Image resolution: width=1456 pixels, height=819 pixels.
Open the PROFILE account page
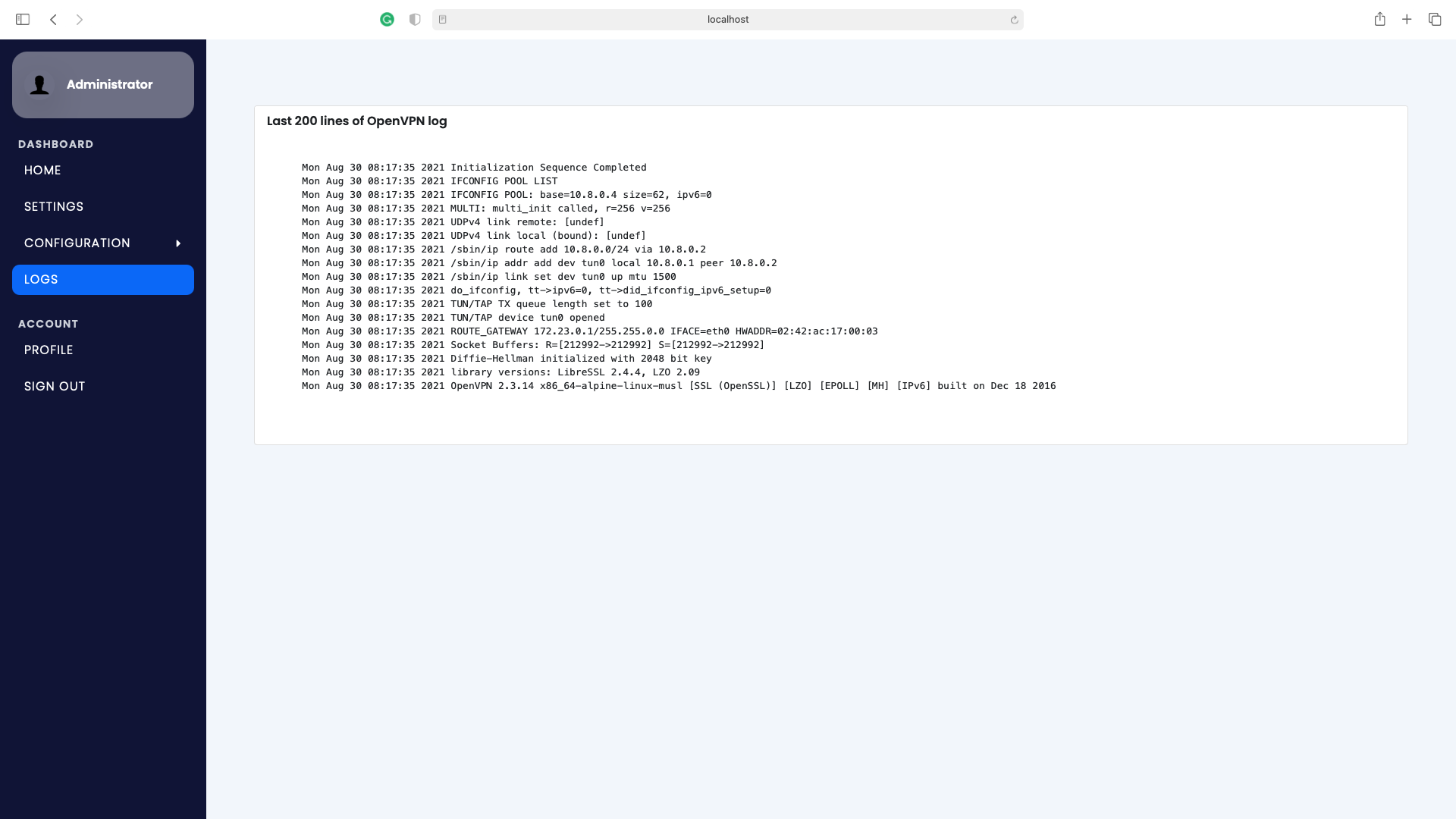pyautogui.click(x=49, y=350)
